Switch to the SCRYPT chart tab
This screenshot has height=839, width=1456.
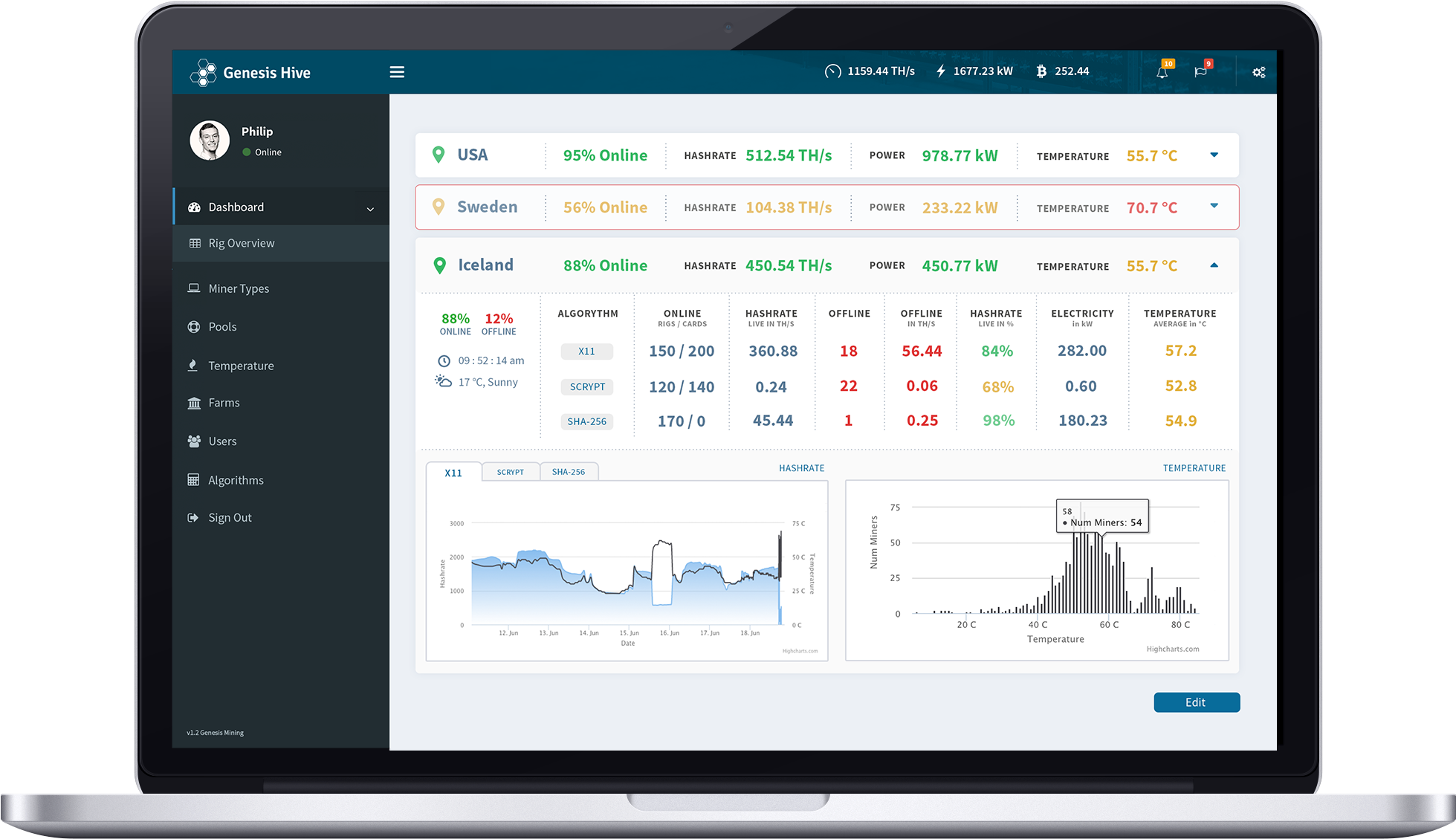[510, 472]
